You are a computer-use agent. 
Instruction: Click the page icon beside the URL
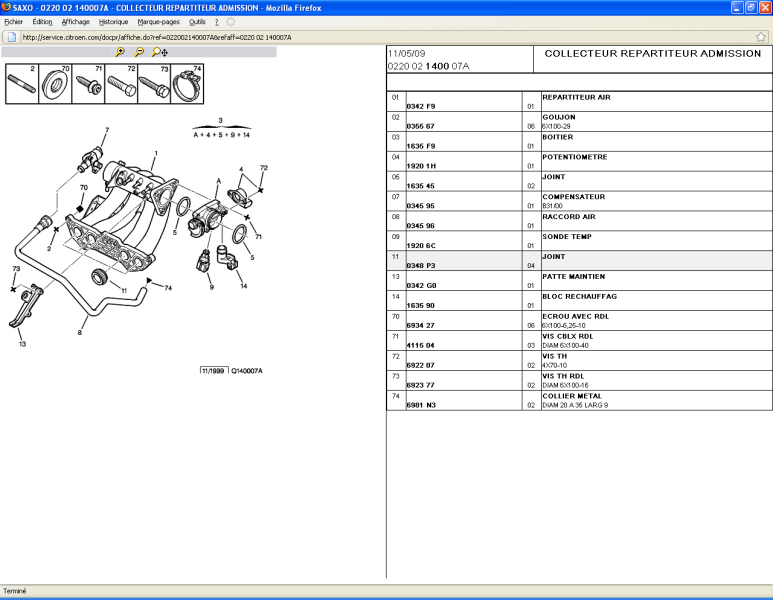(x=12, y=37)
